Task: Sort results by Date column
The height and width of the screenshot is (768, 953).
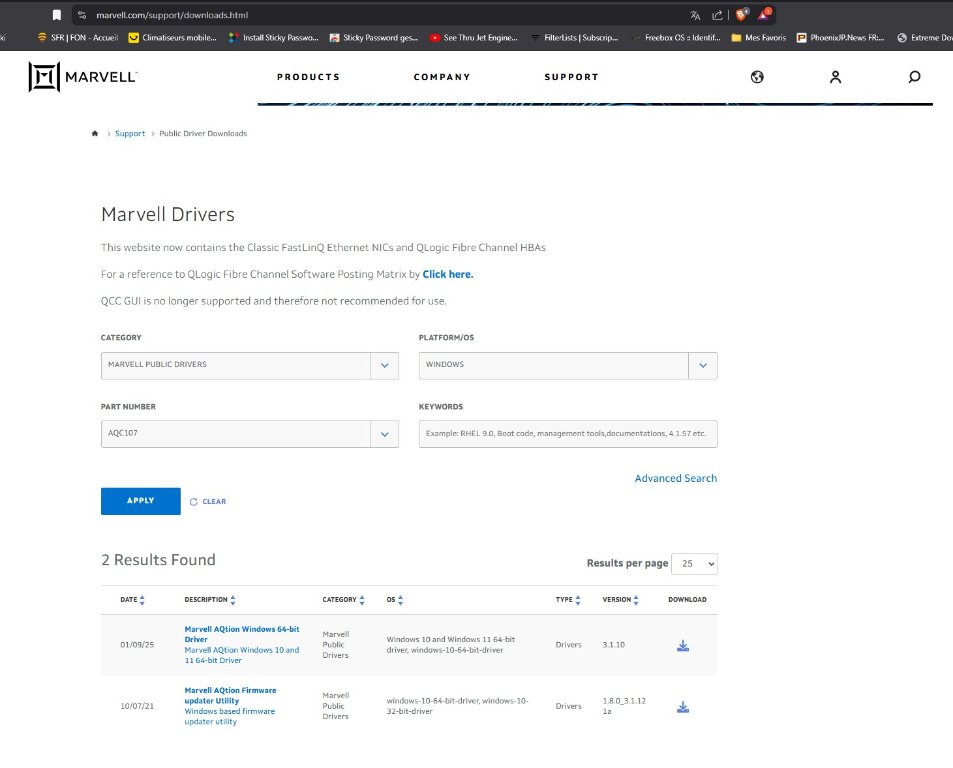Action: point(133,600)
